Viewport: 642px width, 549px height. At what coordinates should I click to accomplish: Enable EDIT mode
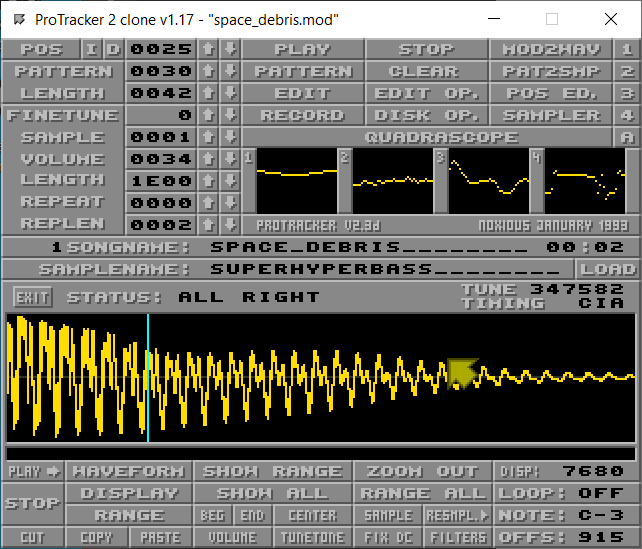[303, 93]
